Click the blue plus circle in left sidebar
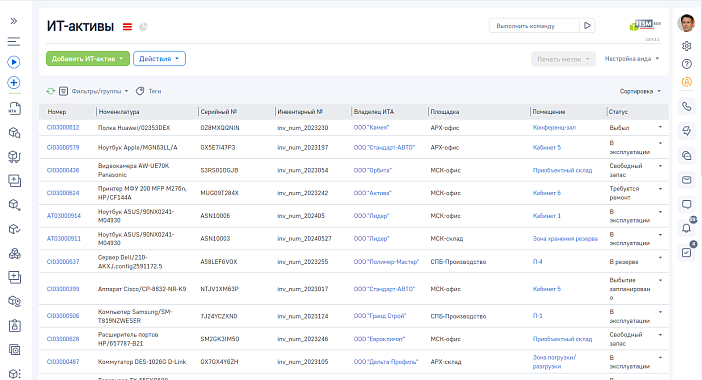The height and width of the screenshot is (380, 702). click(x=14, y=83)
